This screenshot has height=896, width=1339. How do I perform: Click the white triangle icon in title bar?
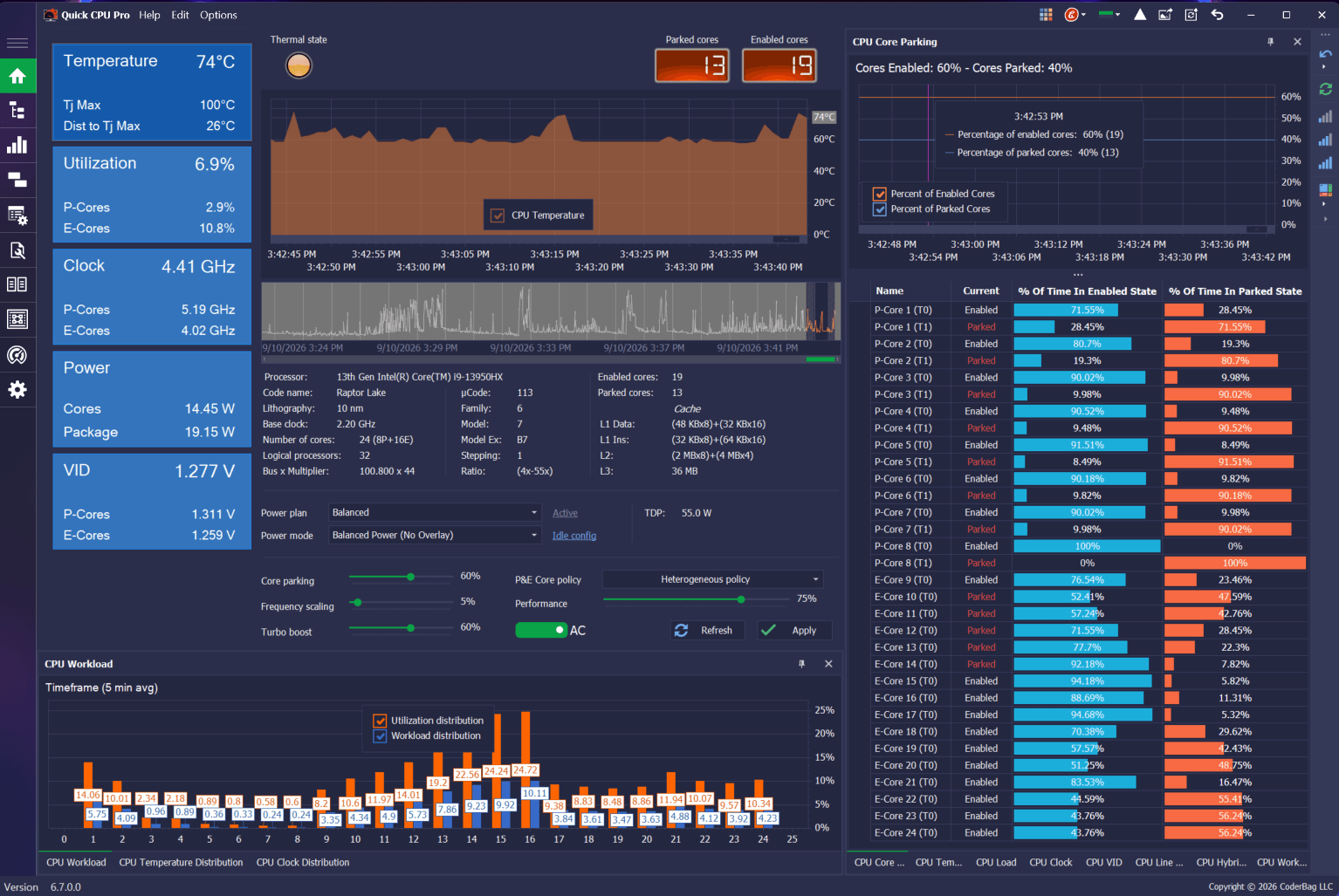coord(1140,15)
